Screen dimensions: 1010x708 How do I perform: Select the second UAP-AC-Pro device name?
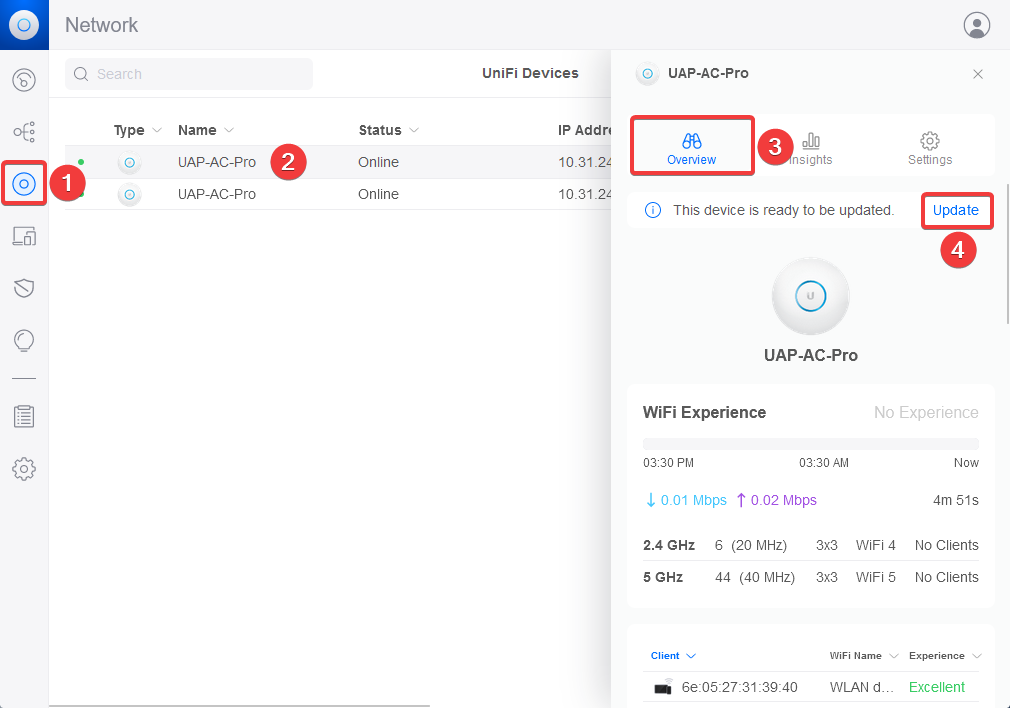tap(216, 194)
